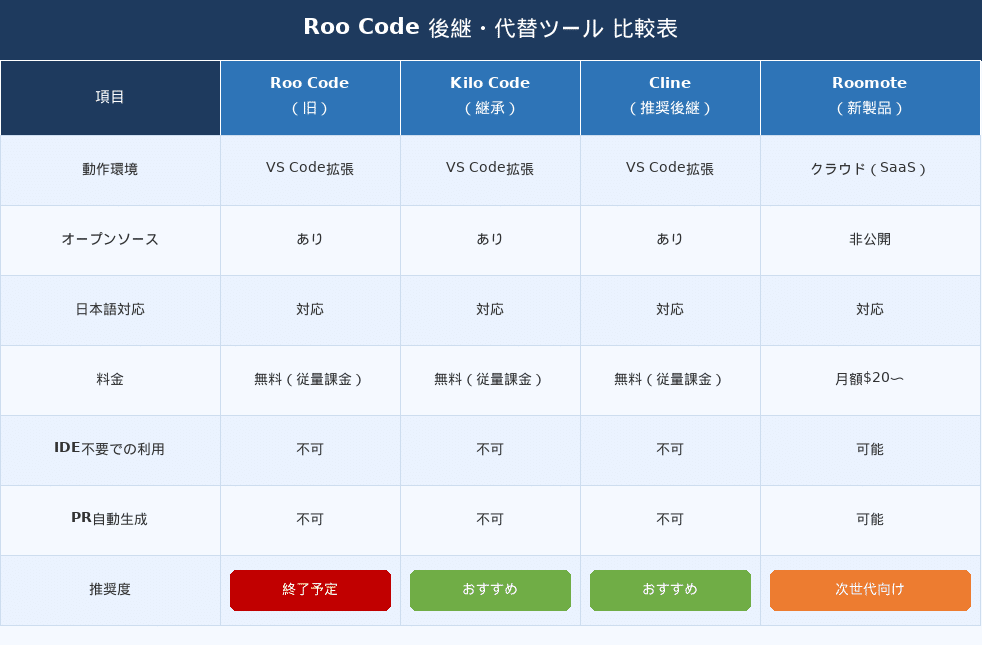Click the オープンソース row label
This screenshot has width=982, height=645.
pos(110,239)
